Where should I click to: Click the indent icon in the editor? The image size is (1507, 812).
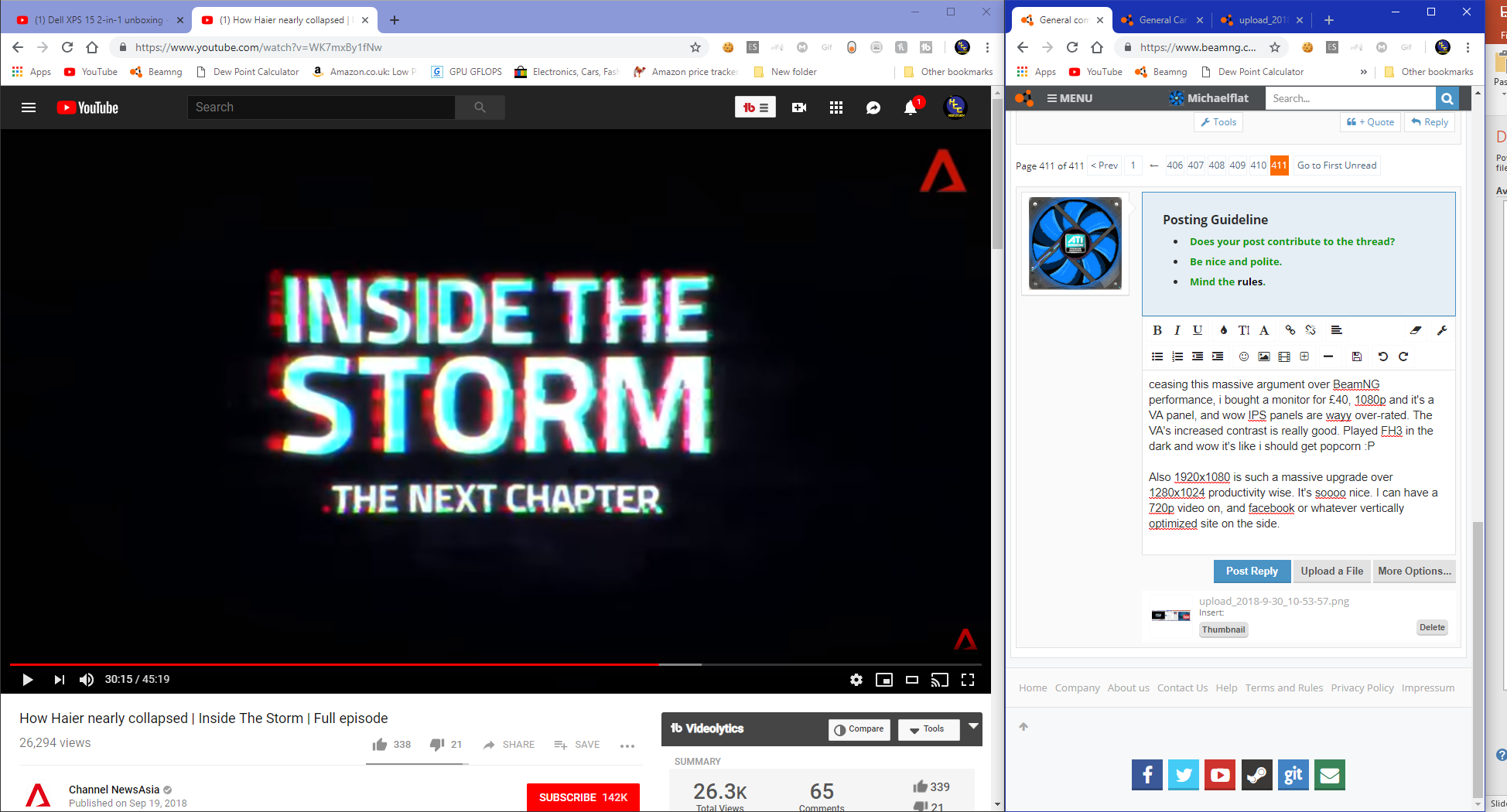(x=1218, y=357)
